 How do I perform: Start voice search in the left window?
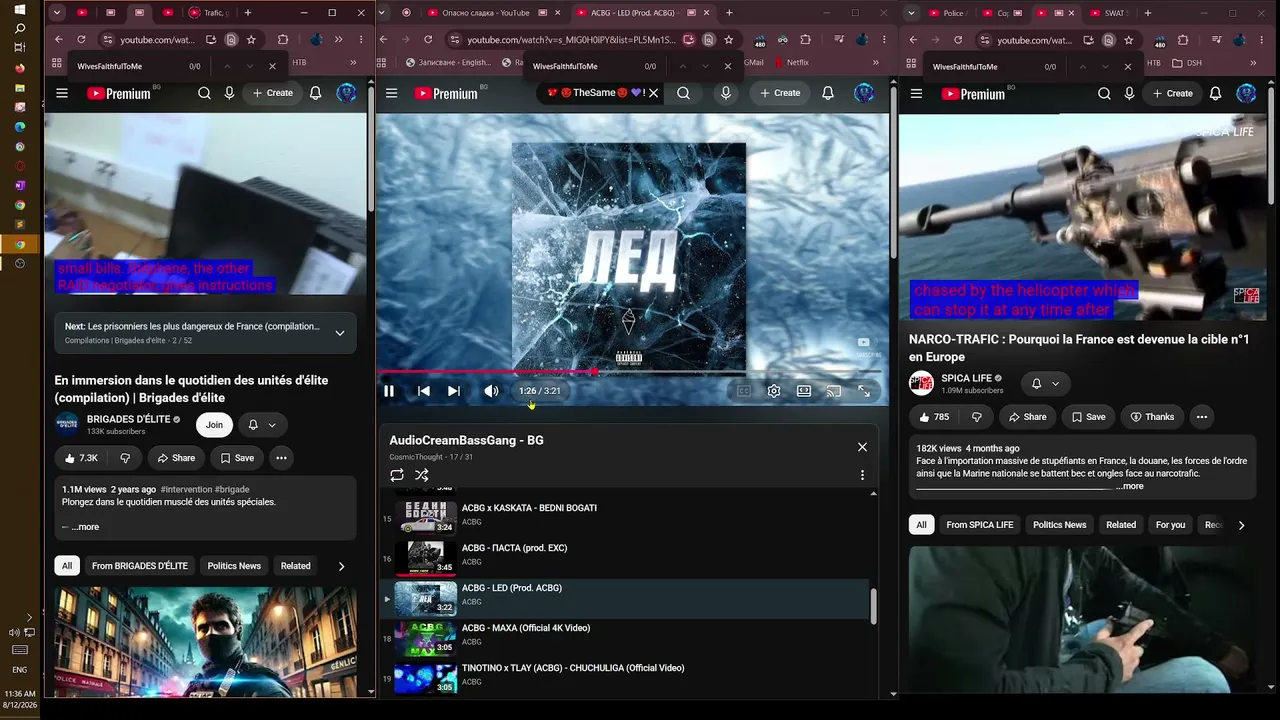coord(229,93)
